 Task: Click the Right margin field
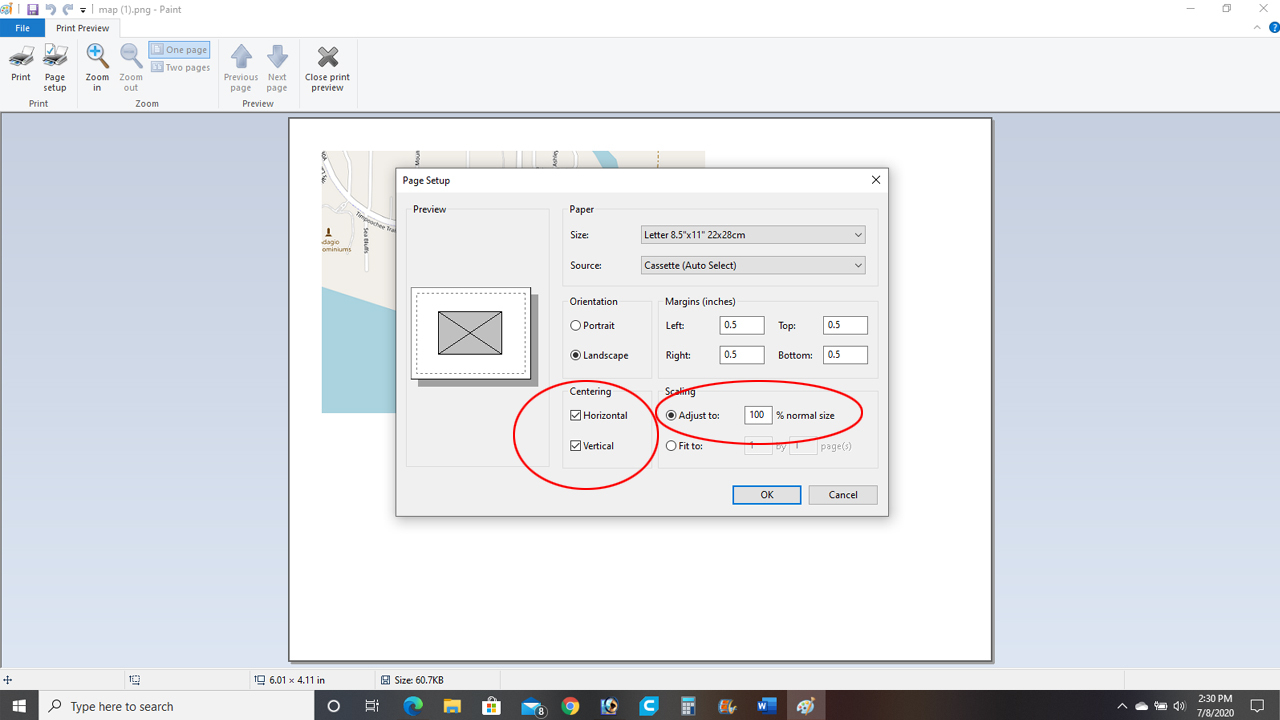(742, 355)
